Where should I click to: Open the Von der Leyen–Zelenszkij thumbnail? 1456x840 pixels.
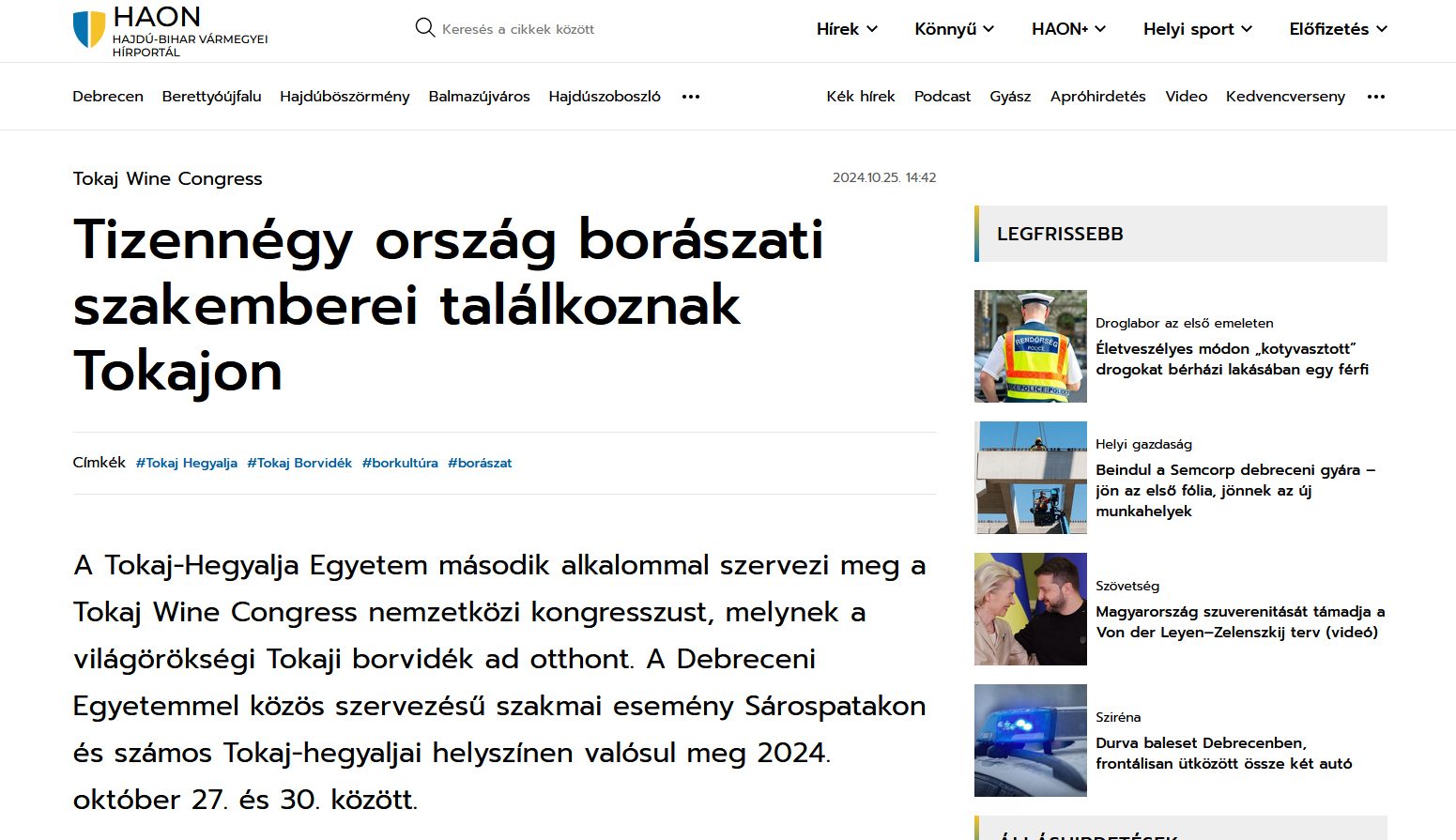coord(1031,609)
